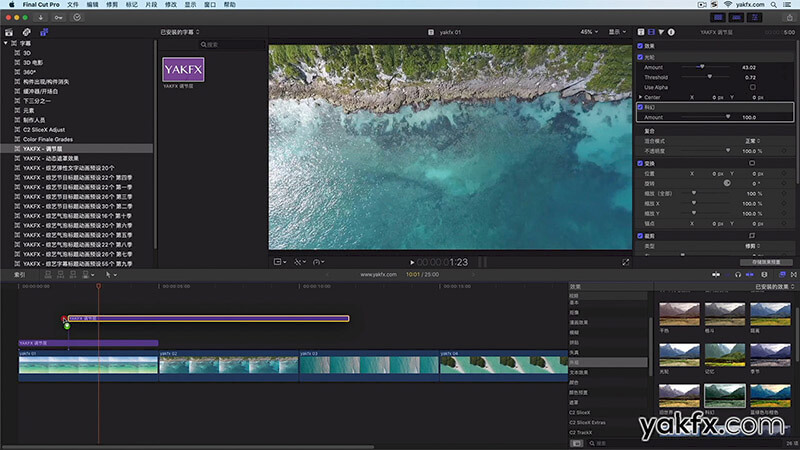Open the 标记 menu
The width and height of the screenshot is (800, 450).
click(x=132, y=5)
